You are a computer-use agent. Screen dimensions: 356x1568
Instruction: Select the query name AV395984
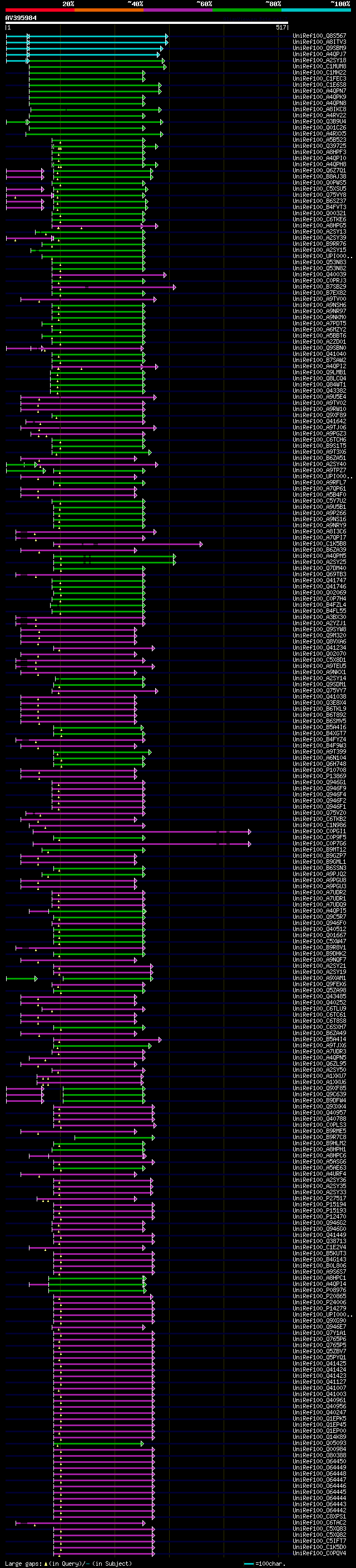[x=21, y=18]
